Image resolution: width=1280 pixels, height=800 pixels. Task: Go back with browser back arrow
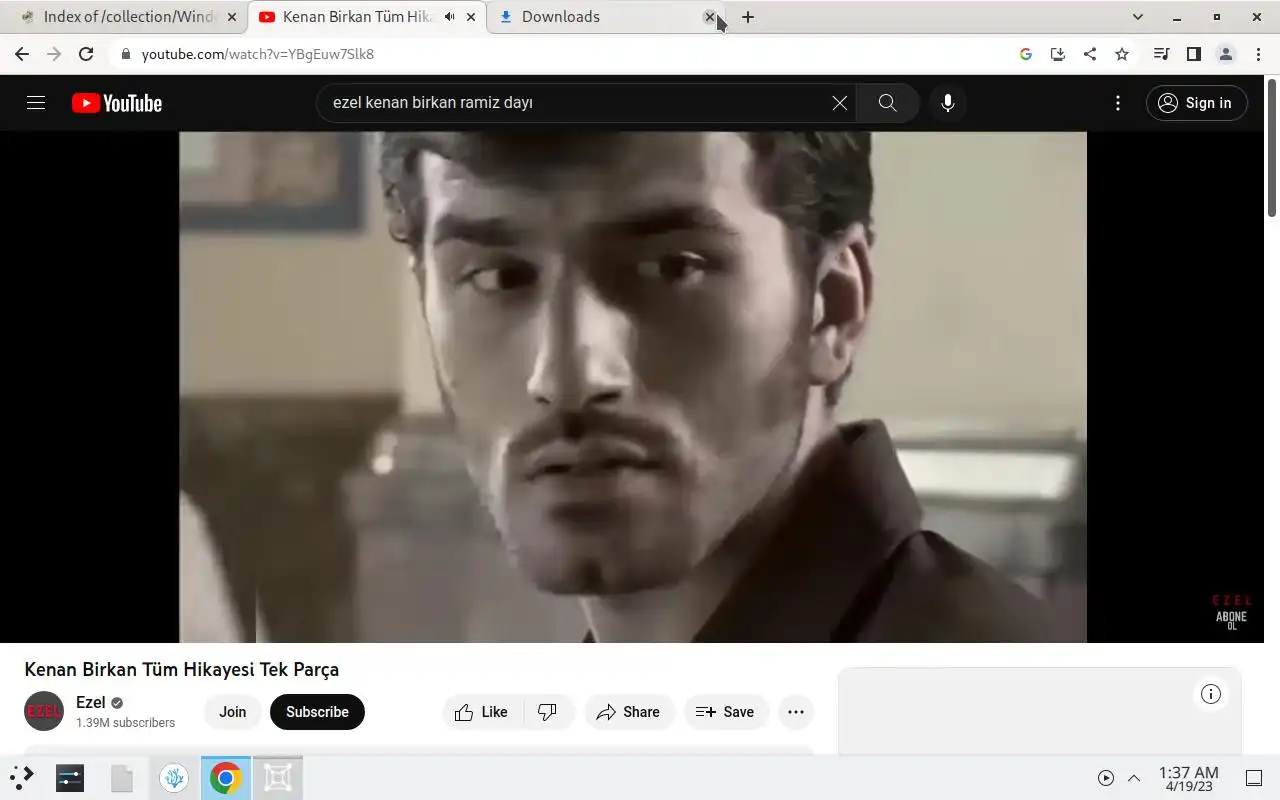[22, 54]
